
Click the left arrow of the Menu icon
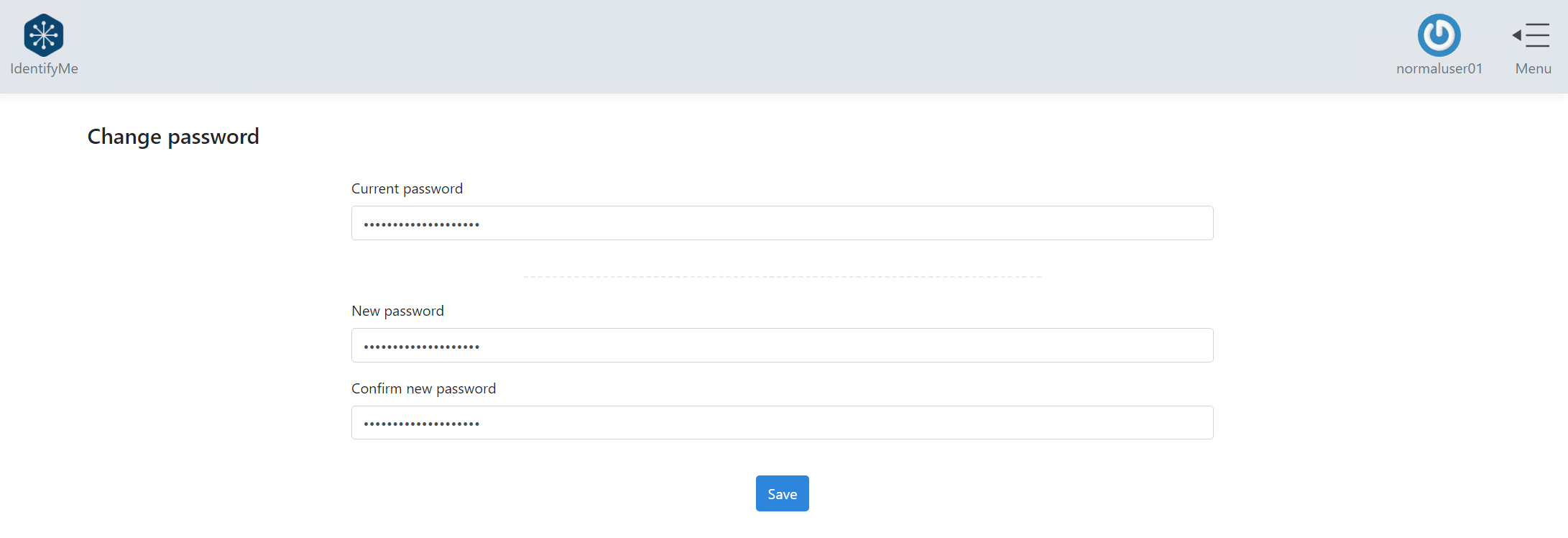point(1516,35)
